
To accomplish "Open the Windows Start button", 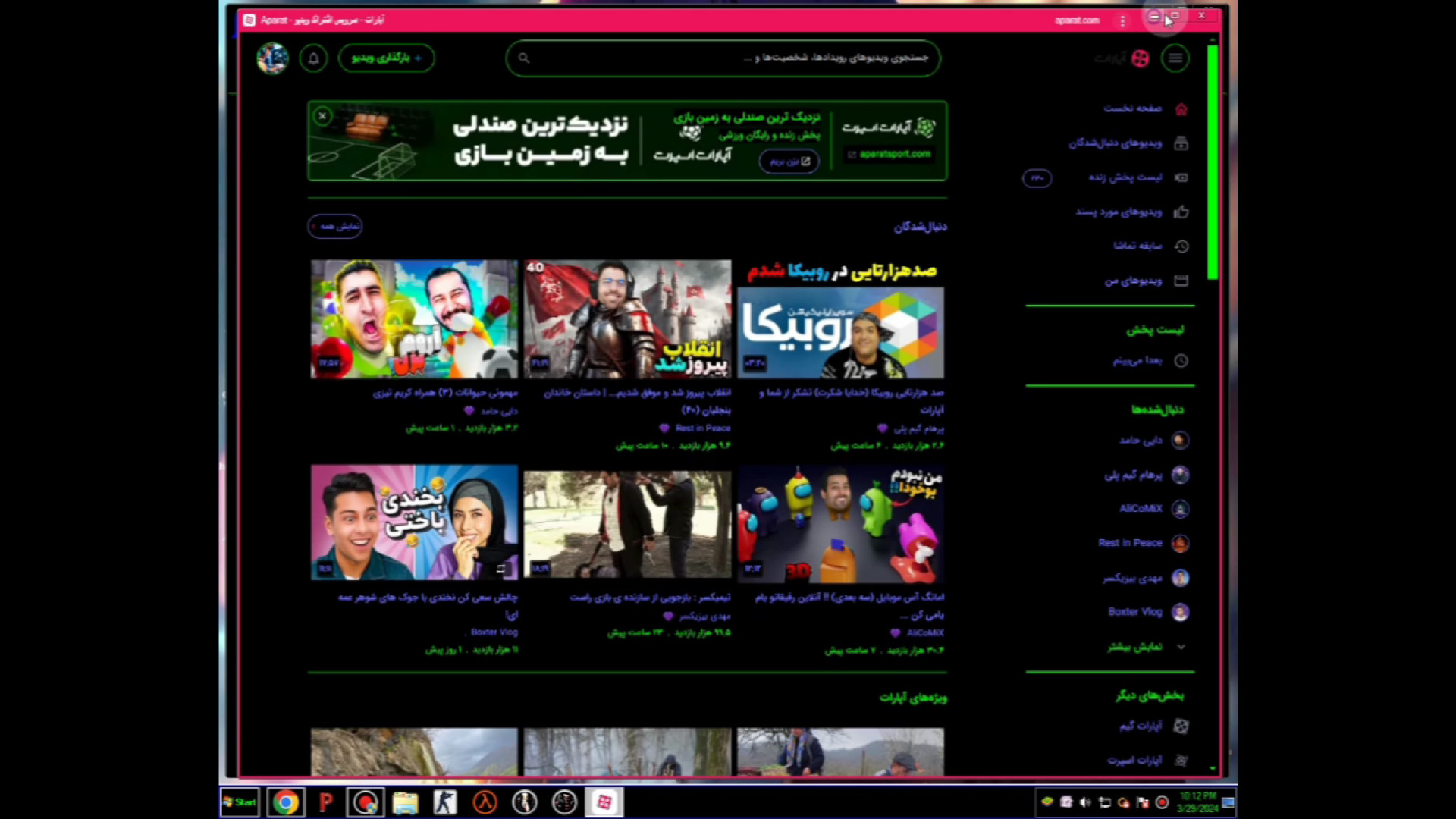I will coord(240,802).
